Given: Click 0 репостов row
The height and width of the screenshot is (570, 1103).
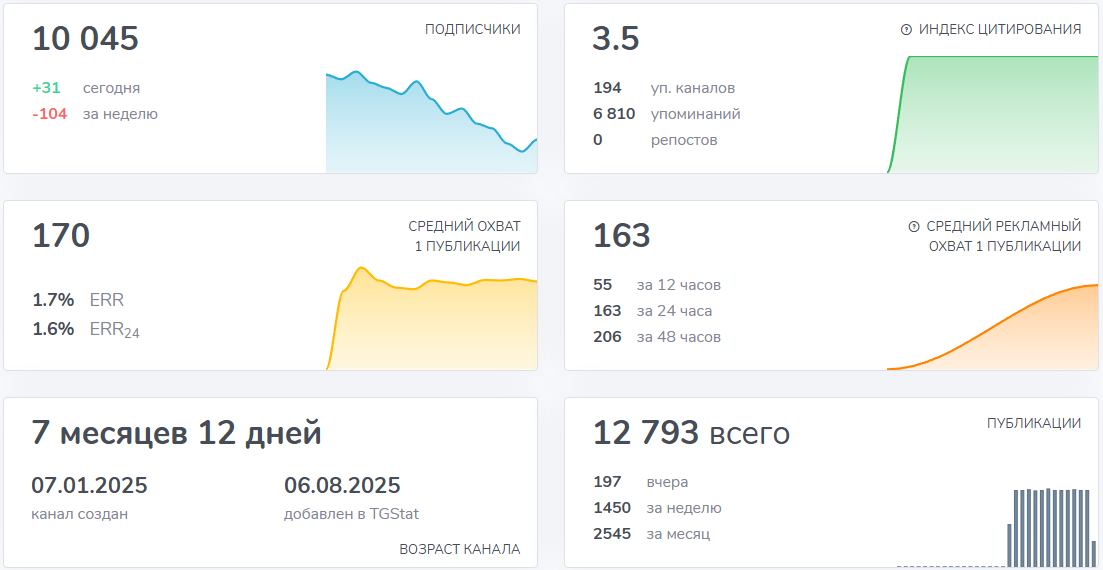Looking at the screenshot, I should pos(655,140).
